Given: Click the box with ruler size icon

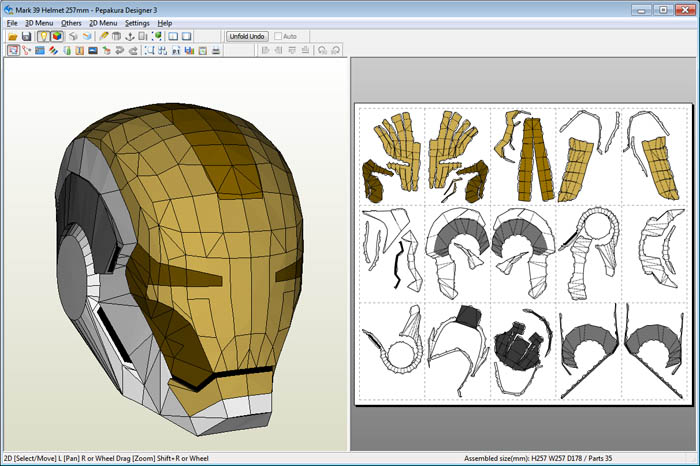Looking at the screenshot, I should tap(143, 37).
